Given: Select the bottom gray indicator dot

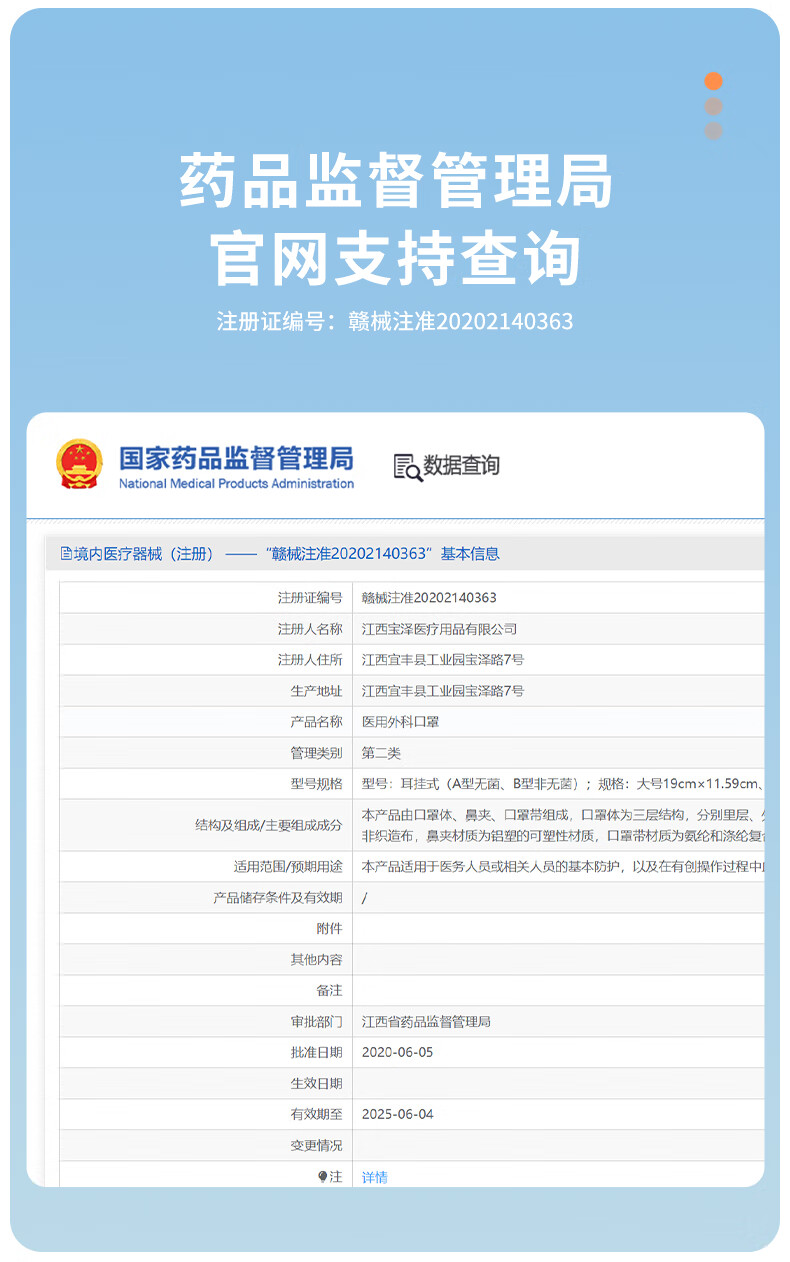Looking at the screenshot, I should (x=713, y=131).
